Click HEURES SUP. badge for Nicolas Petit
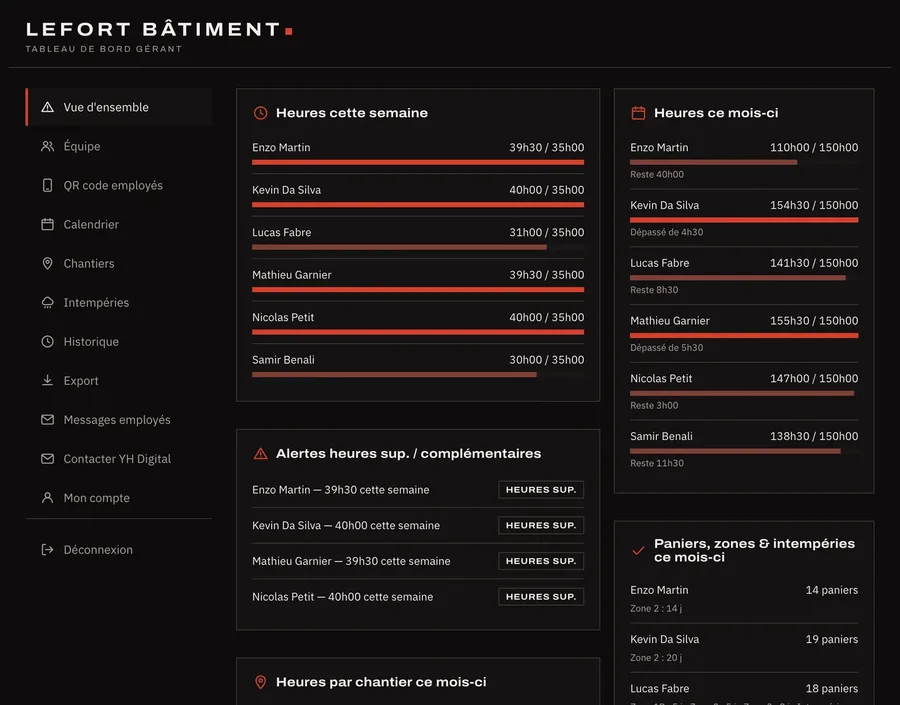The height and width of the screenshot is (705, 900). tap(541, 596)
